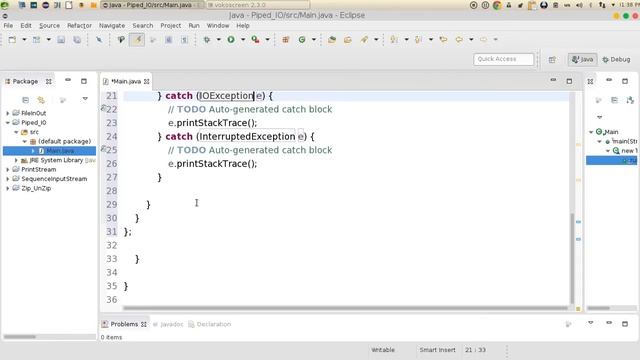
Task: Select the Zip_UnZip project
Action: click(x=36, y=188)
